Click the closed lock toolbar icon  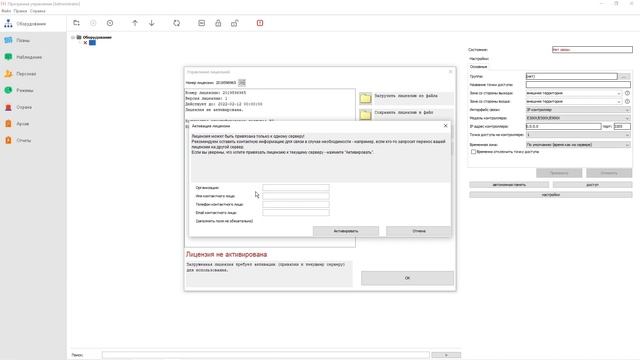[x=218, y=23]
